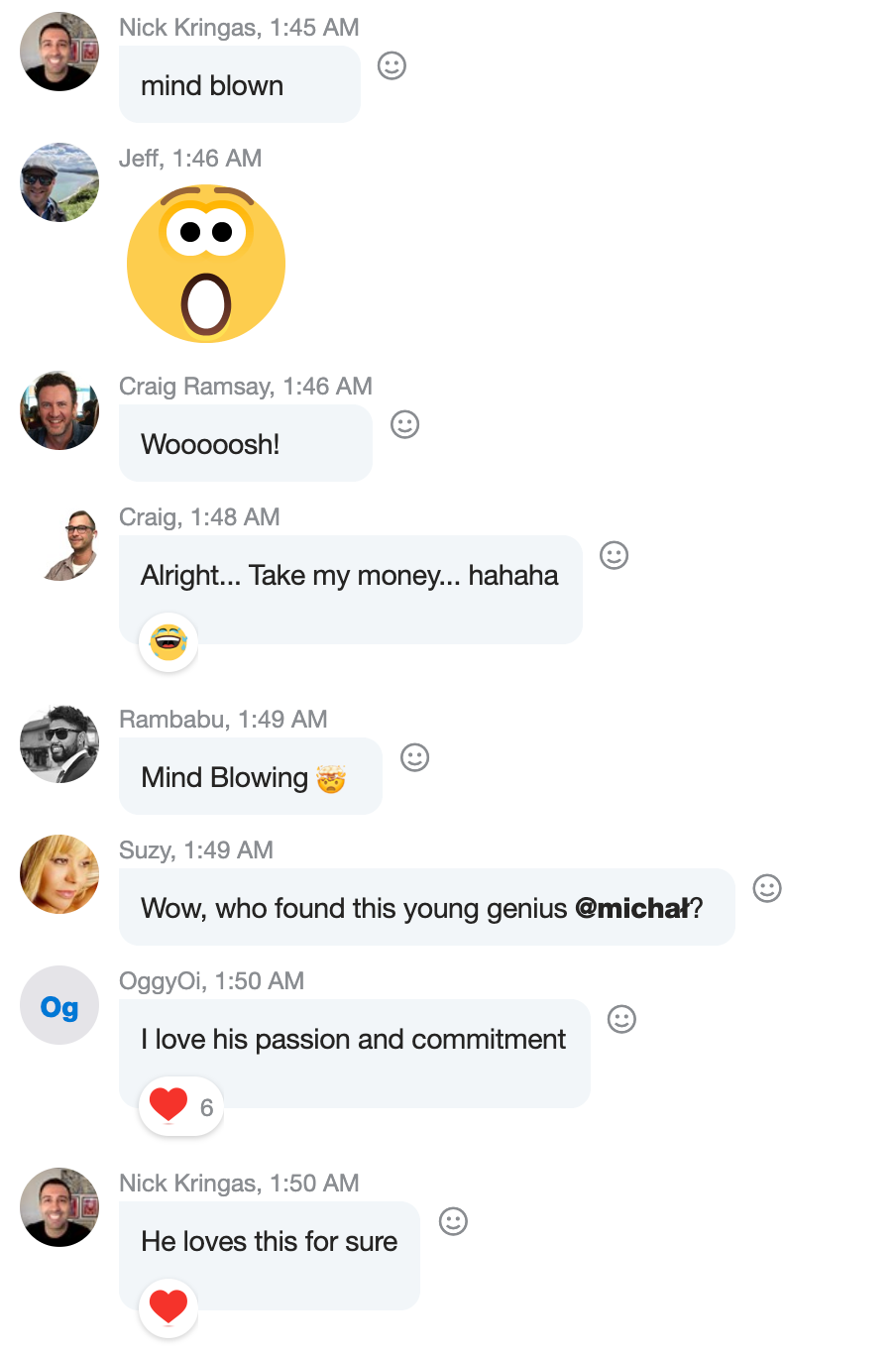Add reaction to Rambabu's "Mind Blowing" message
The image size is (896, 1356).
414,758
